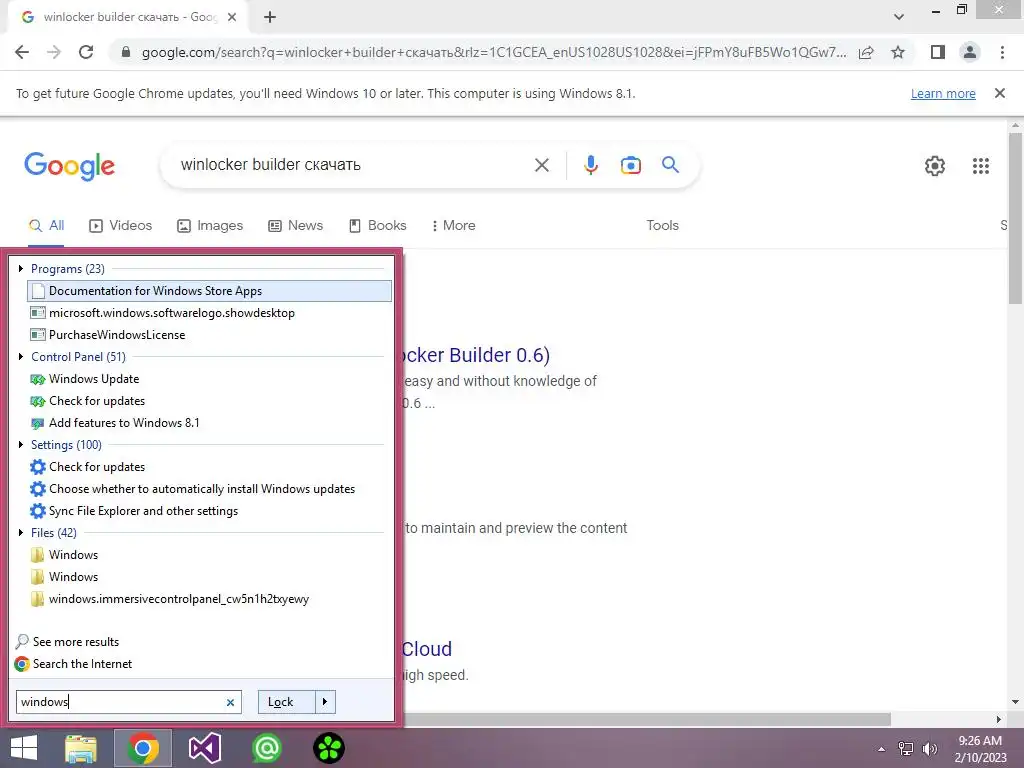
Task: Close the winlocker builder tab
Action: 232,17
